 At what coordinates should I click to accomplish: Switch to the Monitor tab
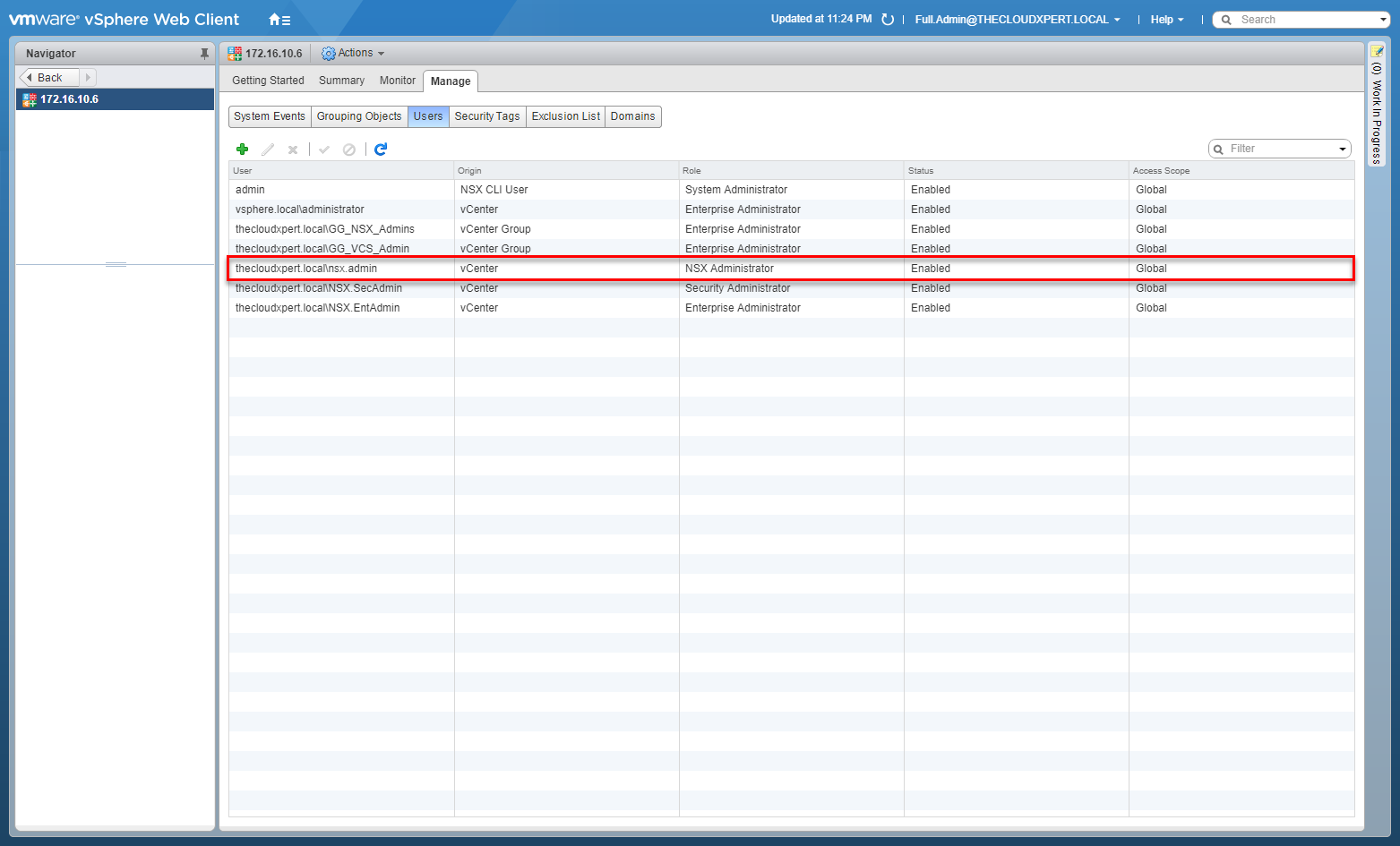(x=397, y=81)
